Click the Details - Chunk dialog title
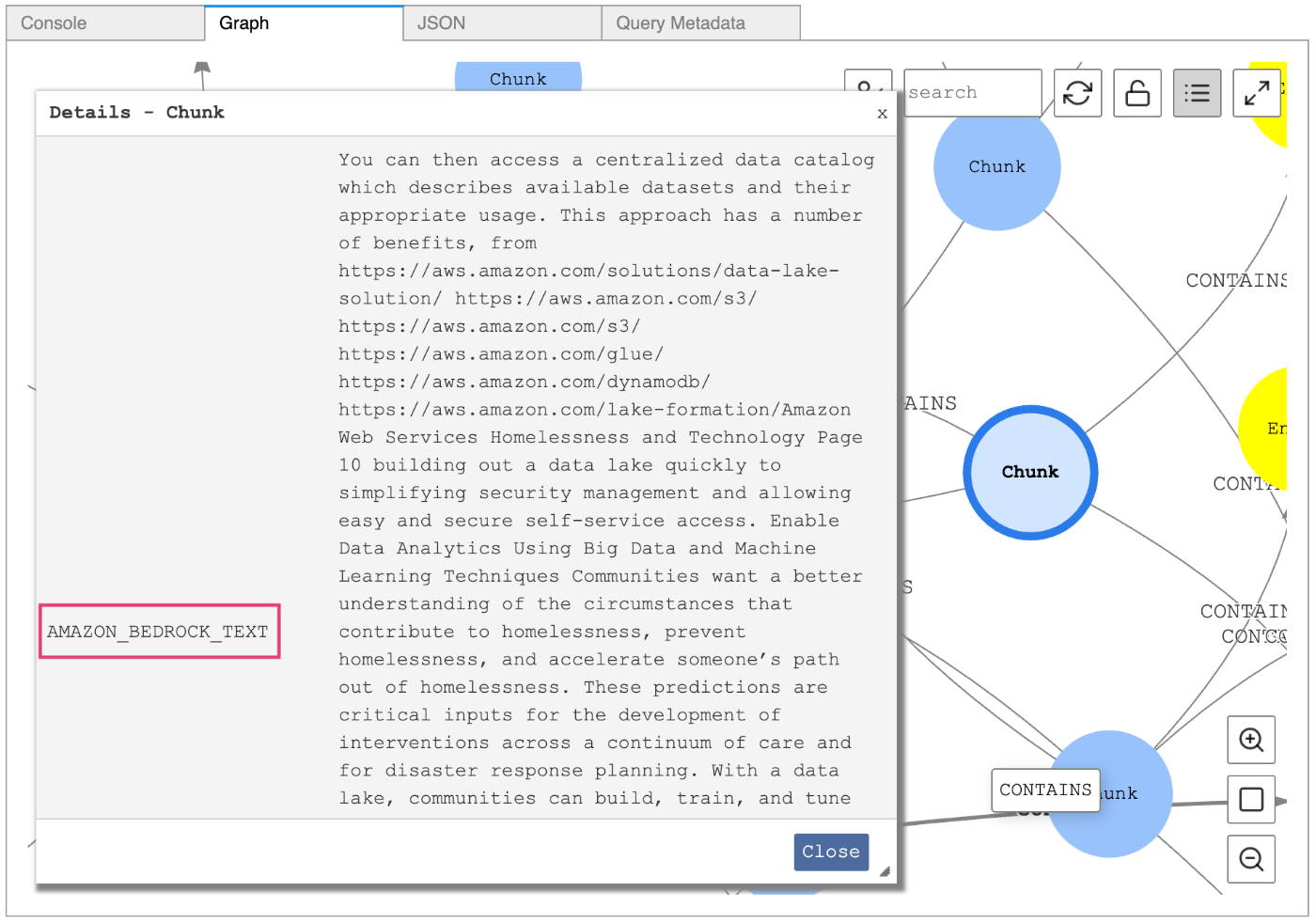The image size is (1316, 923). (x=137, y=113)
